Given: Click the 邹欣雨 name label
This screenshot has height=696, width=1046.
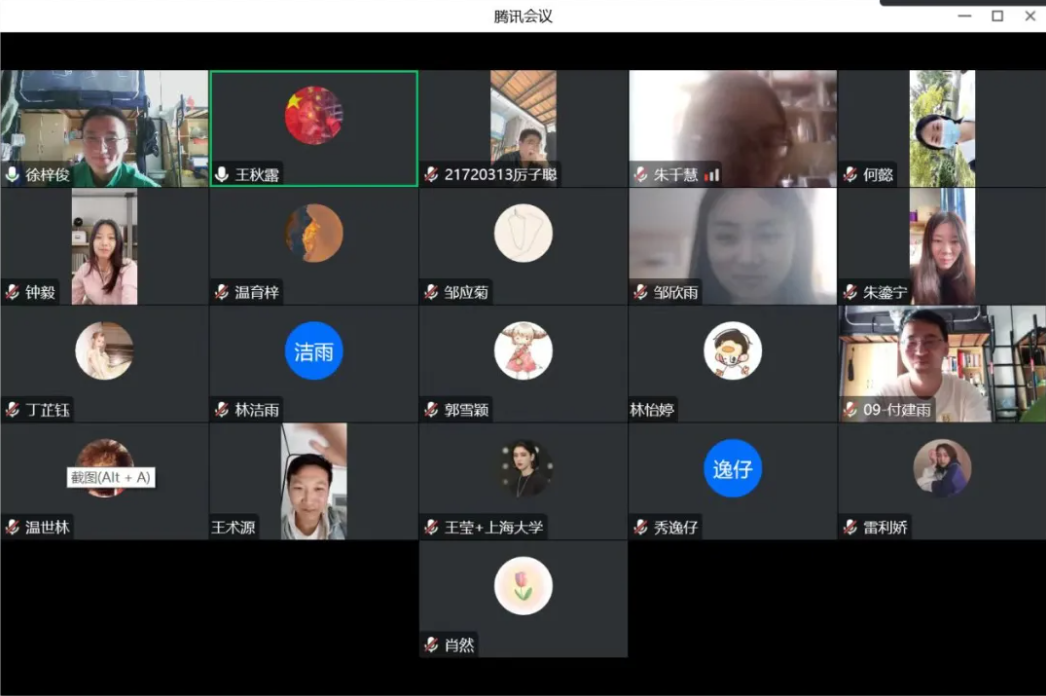Looking at the screenshot, I should 676,293.
